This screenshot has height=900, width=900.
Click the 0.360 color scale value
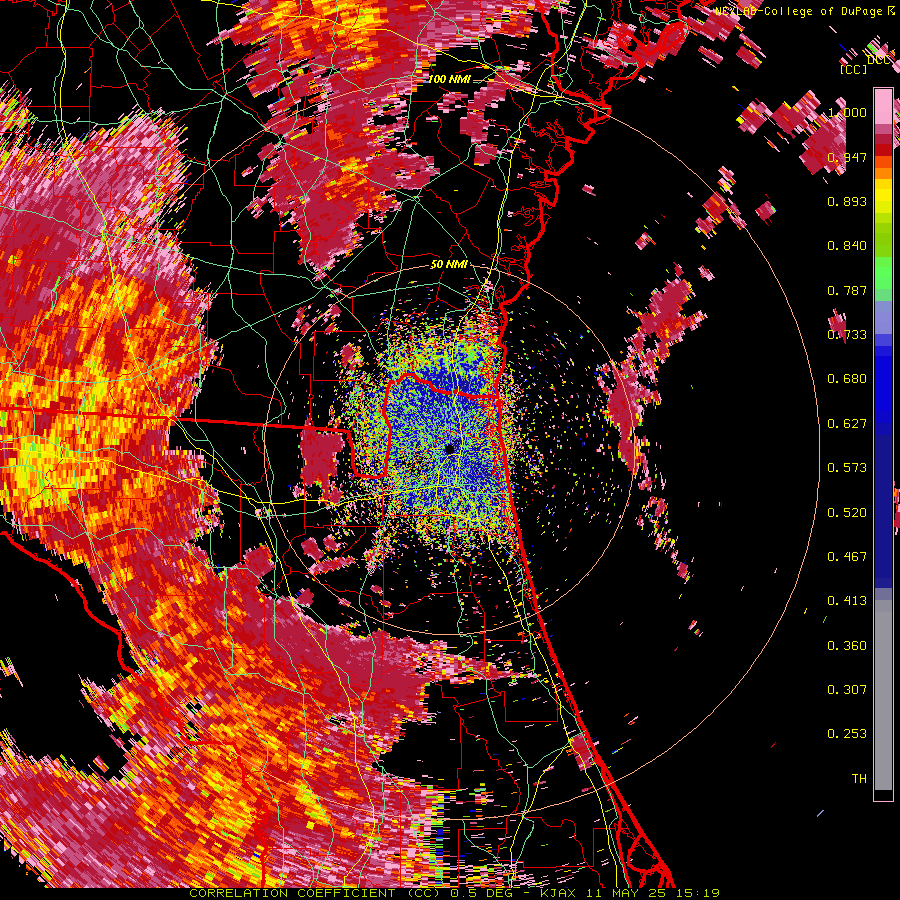[x=847, y=646]
